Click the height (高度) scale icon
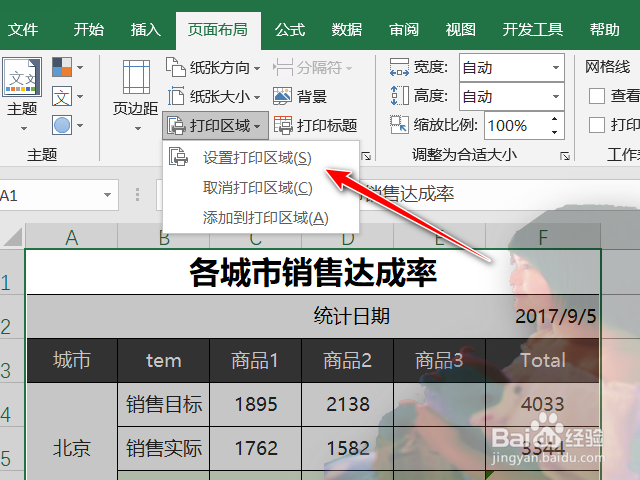This screenshot has width=640, height=480. [399, 96]
